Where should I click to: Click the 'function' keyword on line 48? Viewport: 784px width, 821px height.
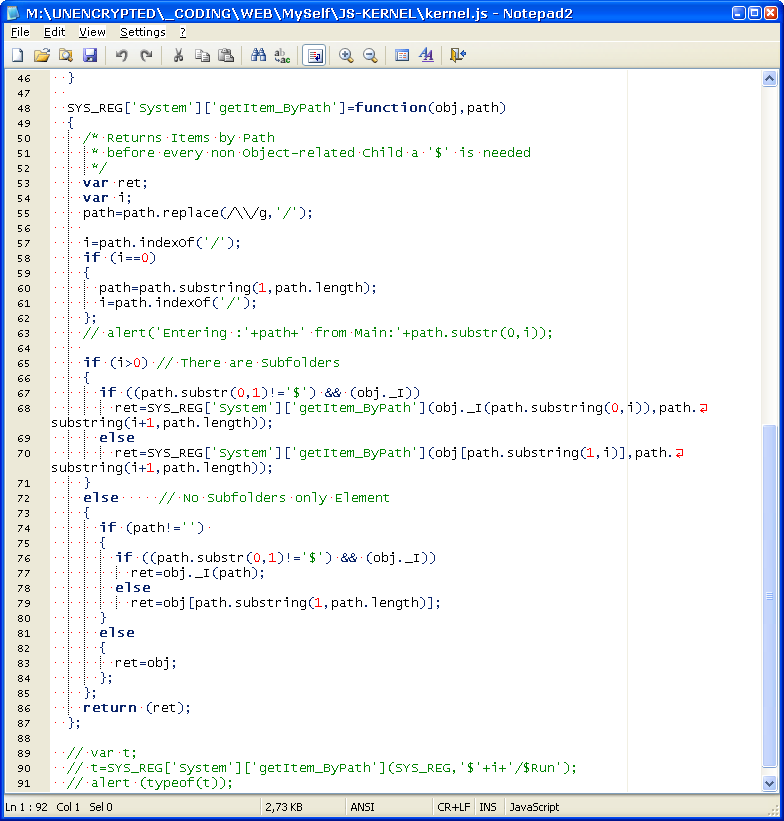[391, 107]
